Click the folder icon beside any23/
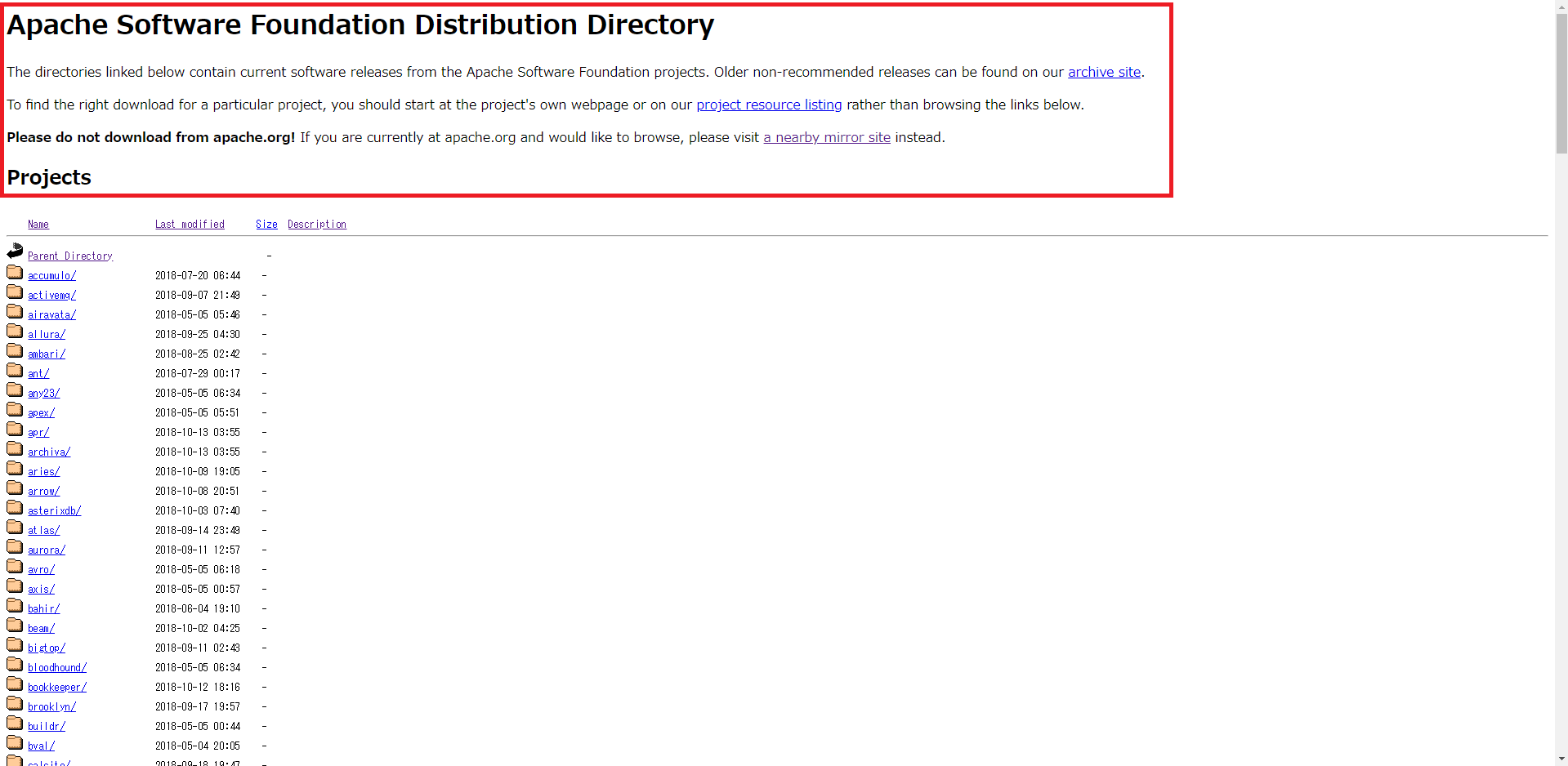This screenshot has width=1568, height=766. 15,390
